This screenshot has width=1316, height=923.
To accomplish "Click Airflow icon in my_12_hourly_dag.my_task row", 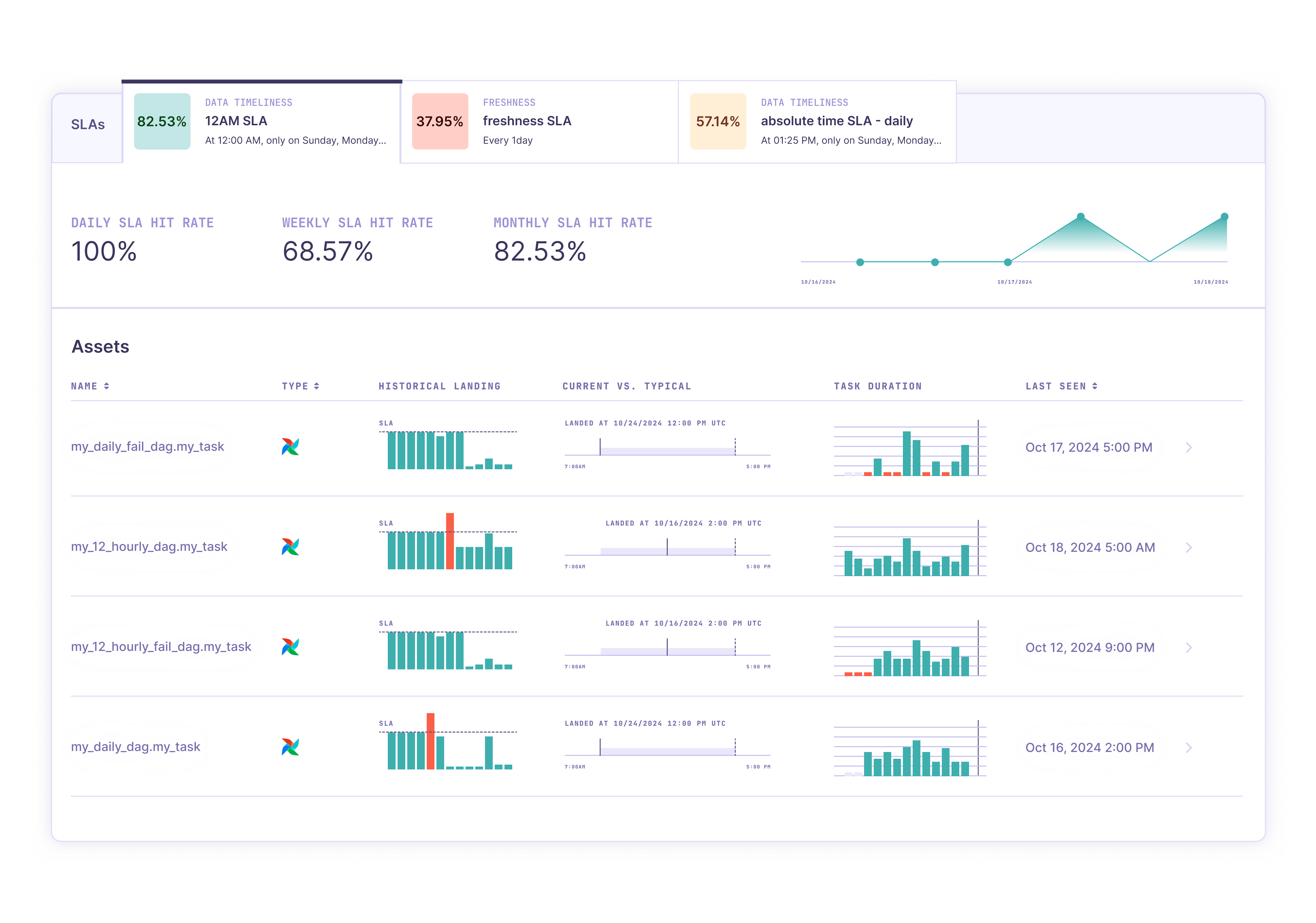I will pyautogui.click(x=290, y=547).
